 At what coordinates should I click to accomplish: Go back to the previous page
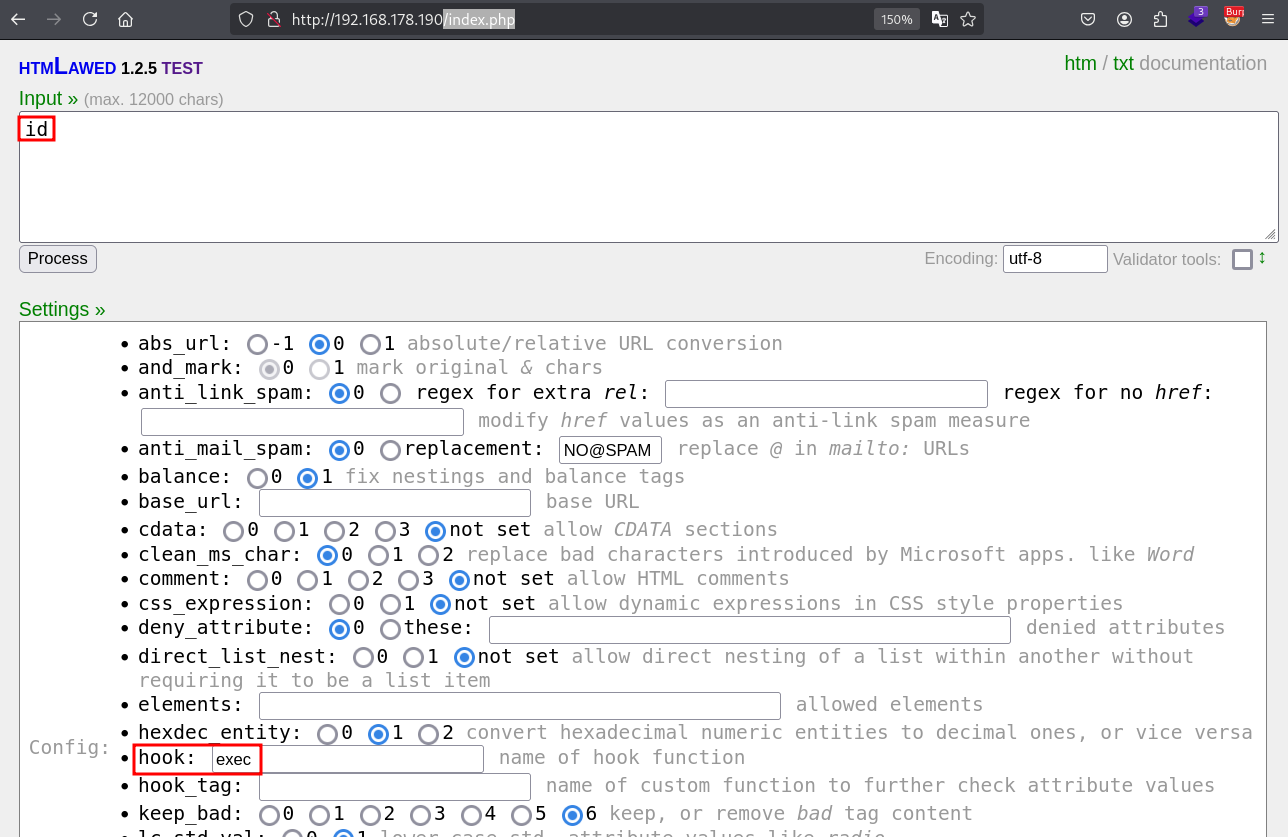click(18, 19)
